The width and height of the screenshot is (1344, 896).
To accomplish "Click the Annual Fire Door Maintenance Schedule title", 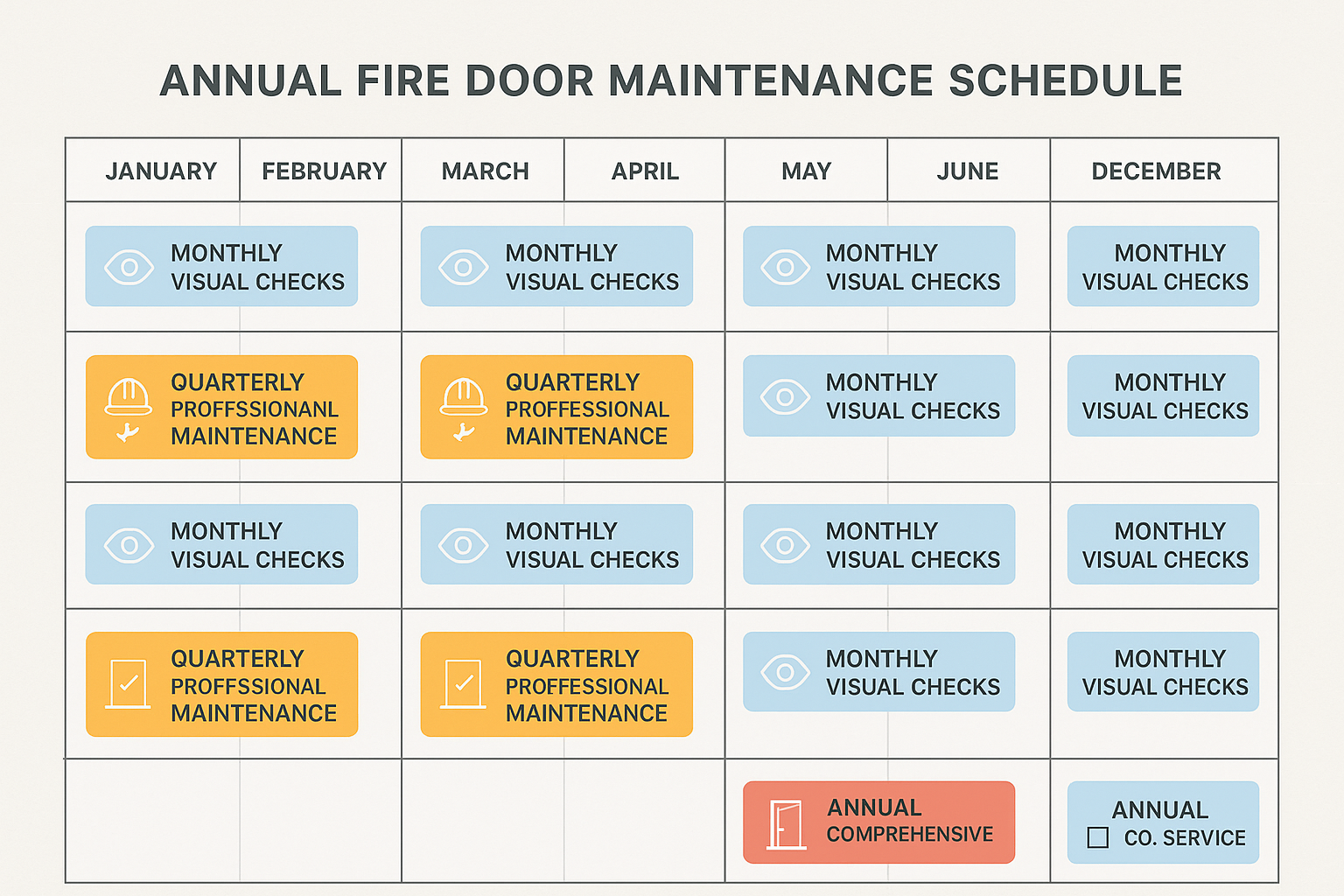I will pyautogui.click(x=671, y=80).
